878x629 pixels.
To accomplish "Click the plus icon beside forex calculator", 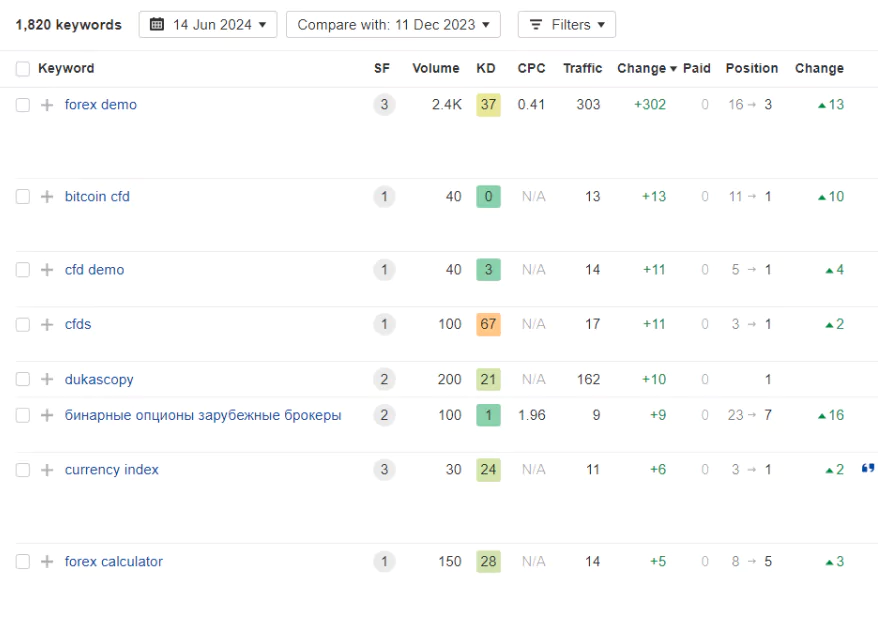I will point(47,562).
